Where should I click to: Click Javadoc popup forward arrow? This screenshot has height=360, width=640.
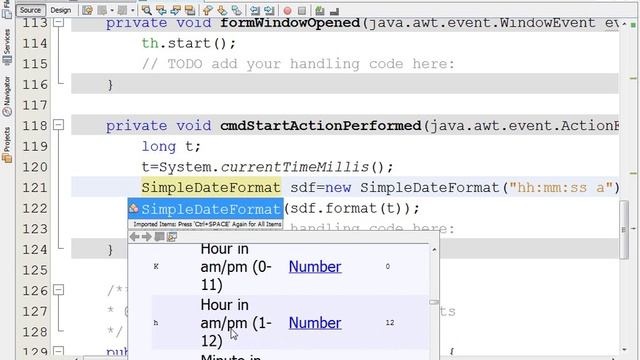tap(147, 237)
